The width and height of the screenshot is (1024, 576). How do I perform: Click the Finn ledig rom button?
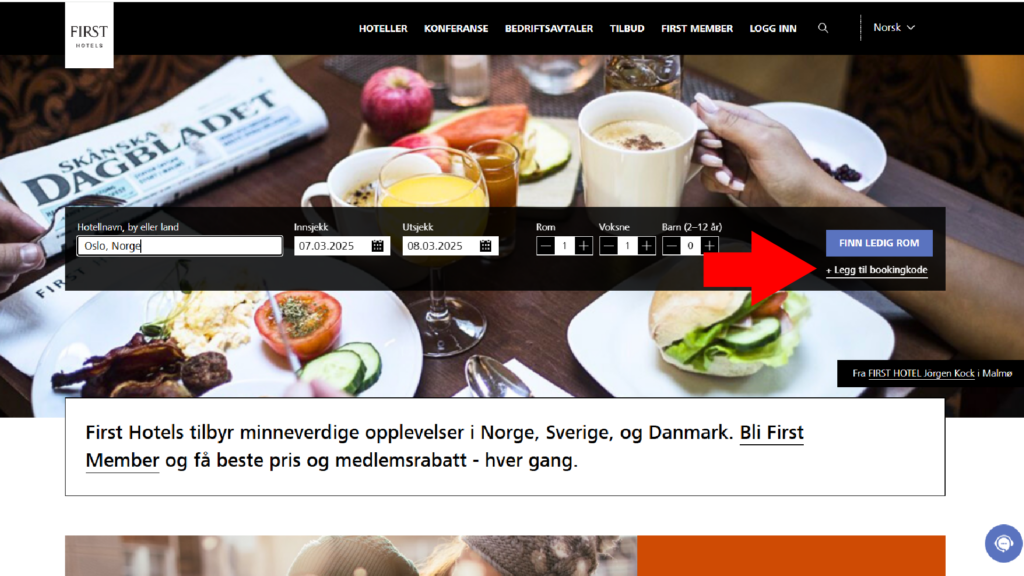[879, 243]
